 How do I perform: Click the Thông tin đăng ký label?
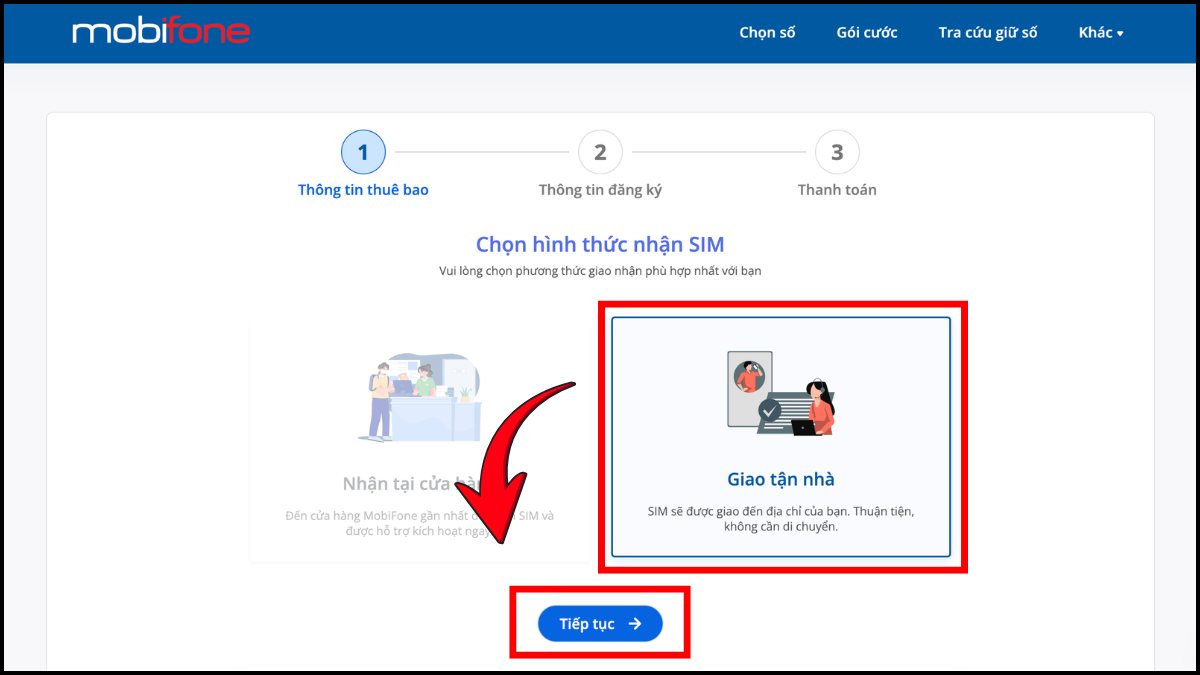600,190
